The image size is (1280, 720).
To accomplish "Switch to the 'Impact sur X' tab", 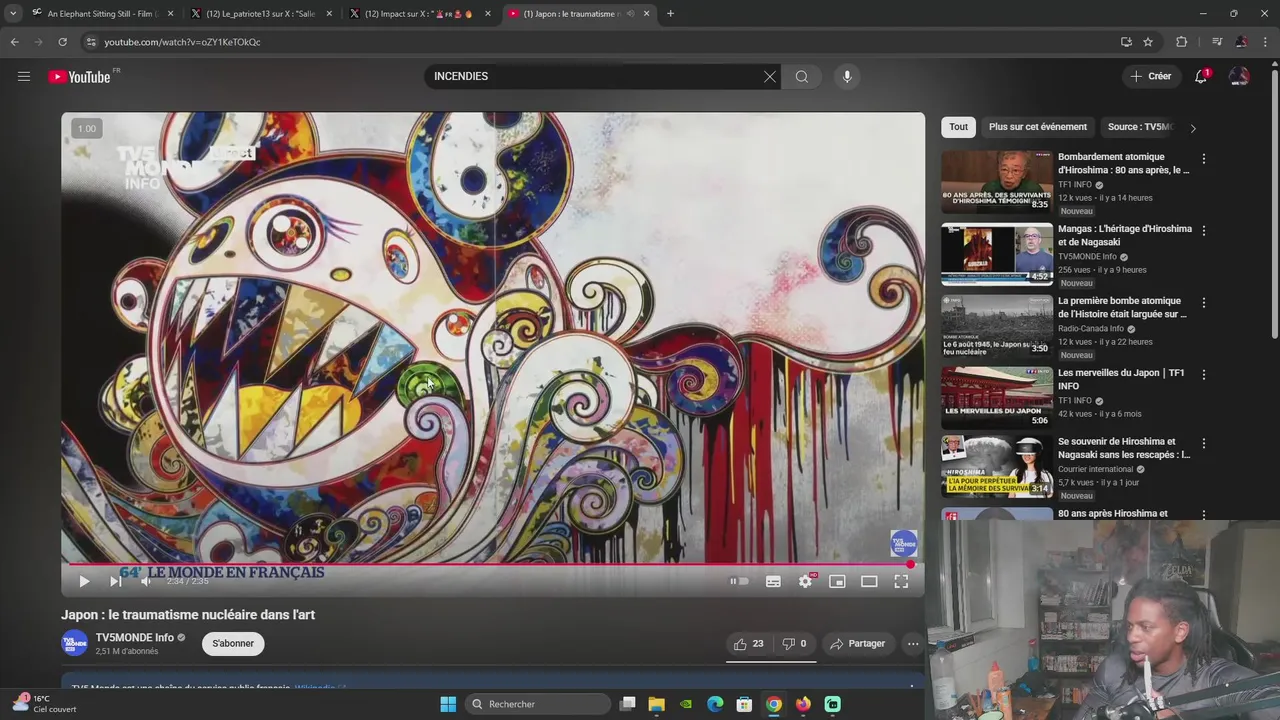I will coord(418,14).
